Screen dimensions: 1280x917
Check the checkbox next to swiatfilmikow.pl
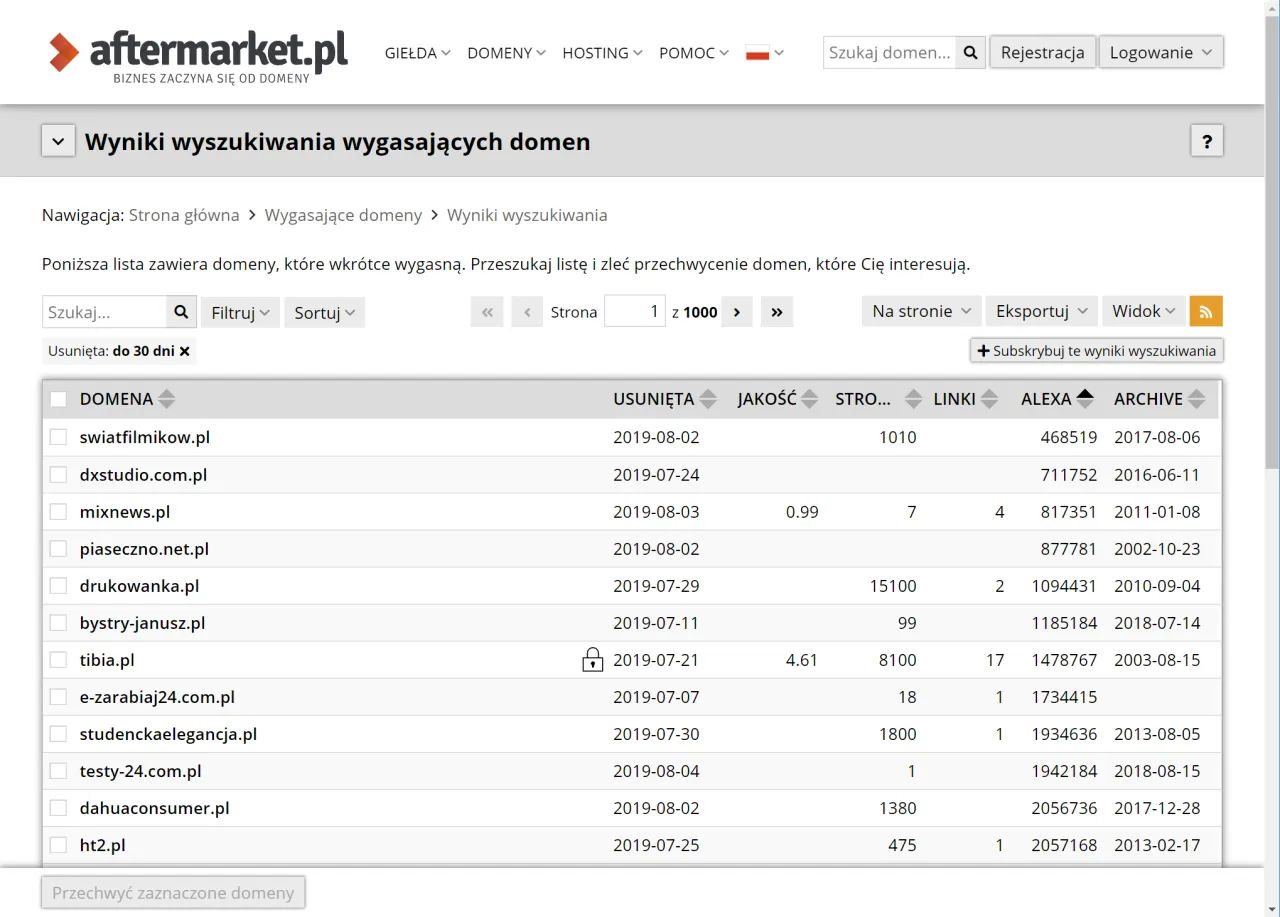[x=58, y=437]
